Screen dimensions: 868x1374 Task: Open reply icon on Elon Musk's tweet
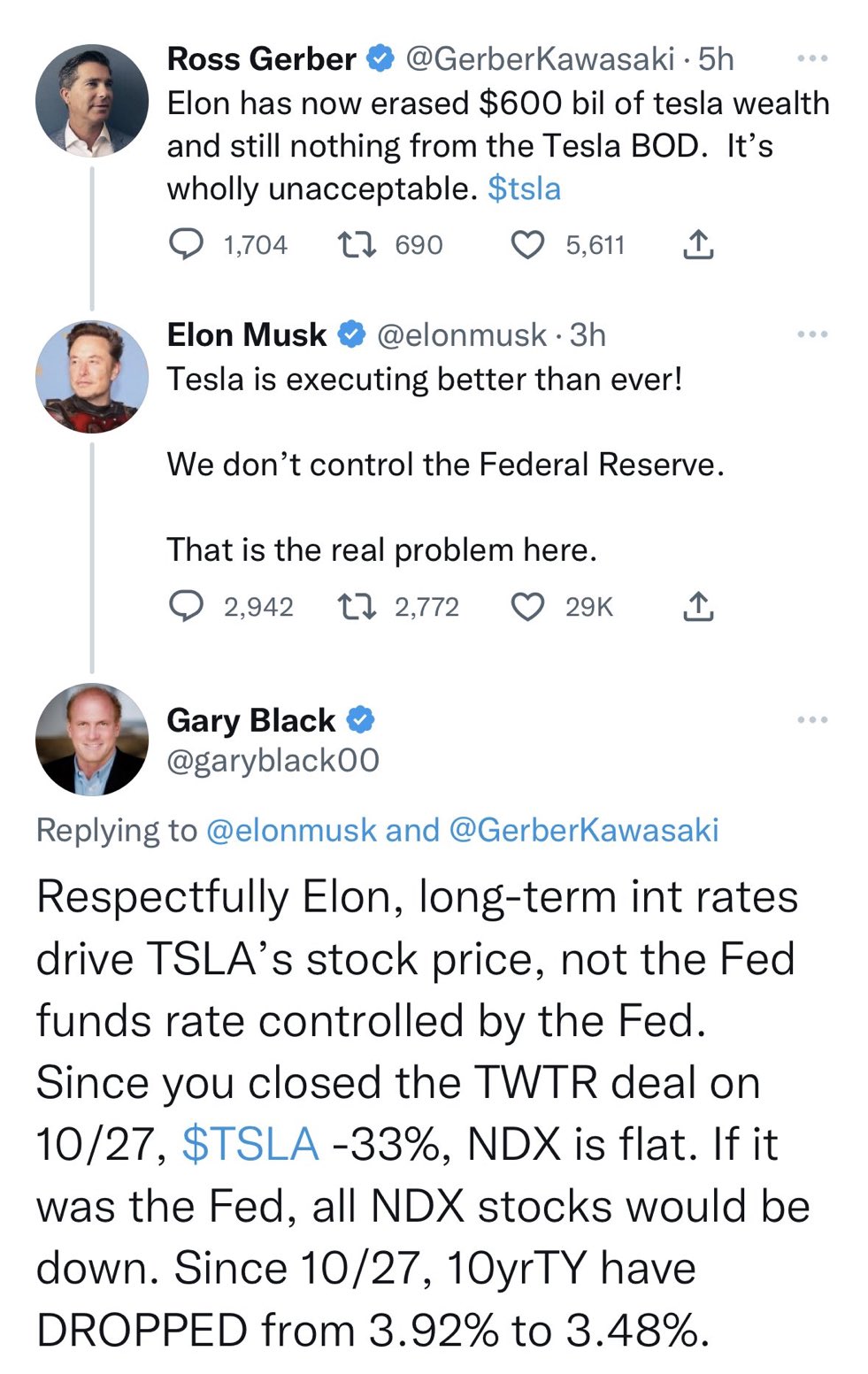[186, 607]
